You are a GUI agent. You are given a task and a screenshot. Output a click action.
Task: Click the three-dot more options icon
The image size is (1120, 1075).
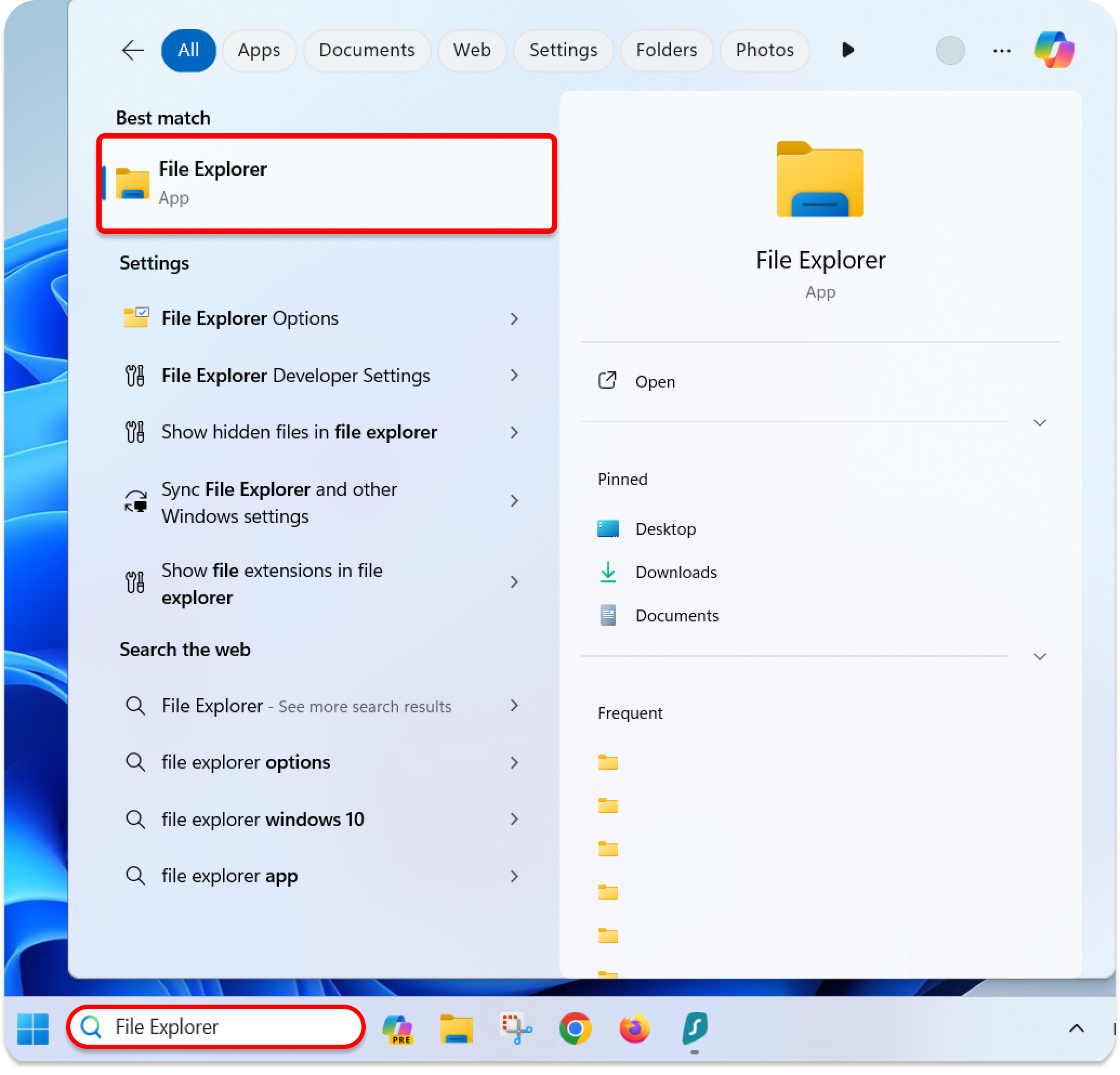[x=1001, y=51]
